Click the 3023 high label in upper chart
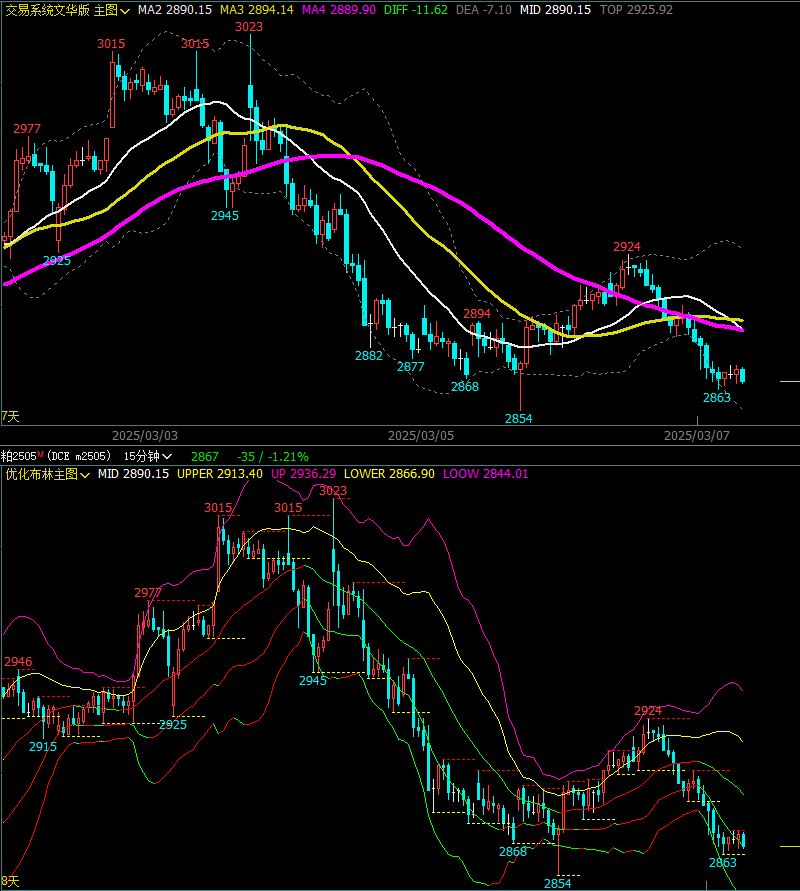 [249, 27]
